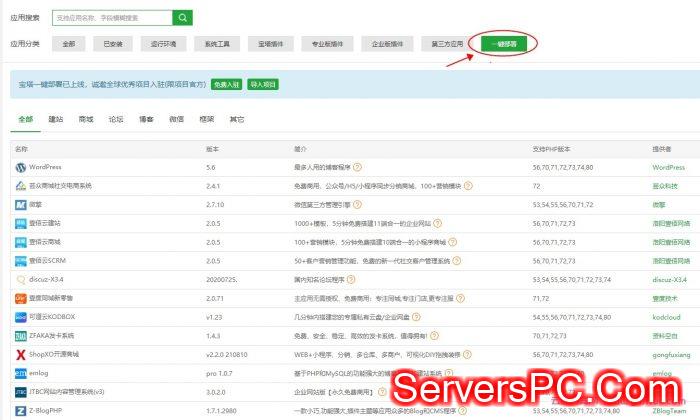Viewport: 700px width, 420px height.
Task: Click the Z-BlogPHP app icon
Action: point(20,410)
